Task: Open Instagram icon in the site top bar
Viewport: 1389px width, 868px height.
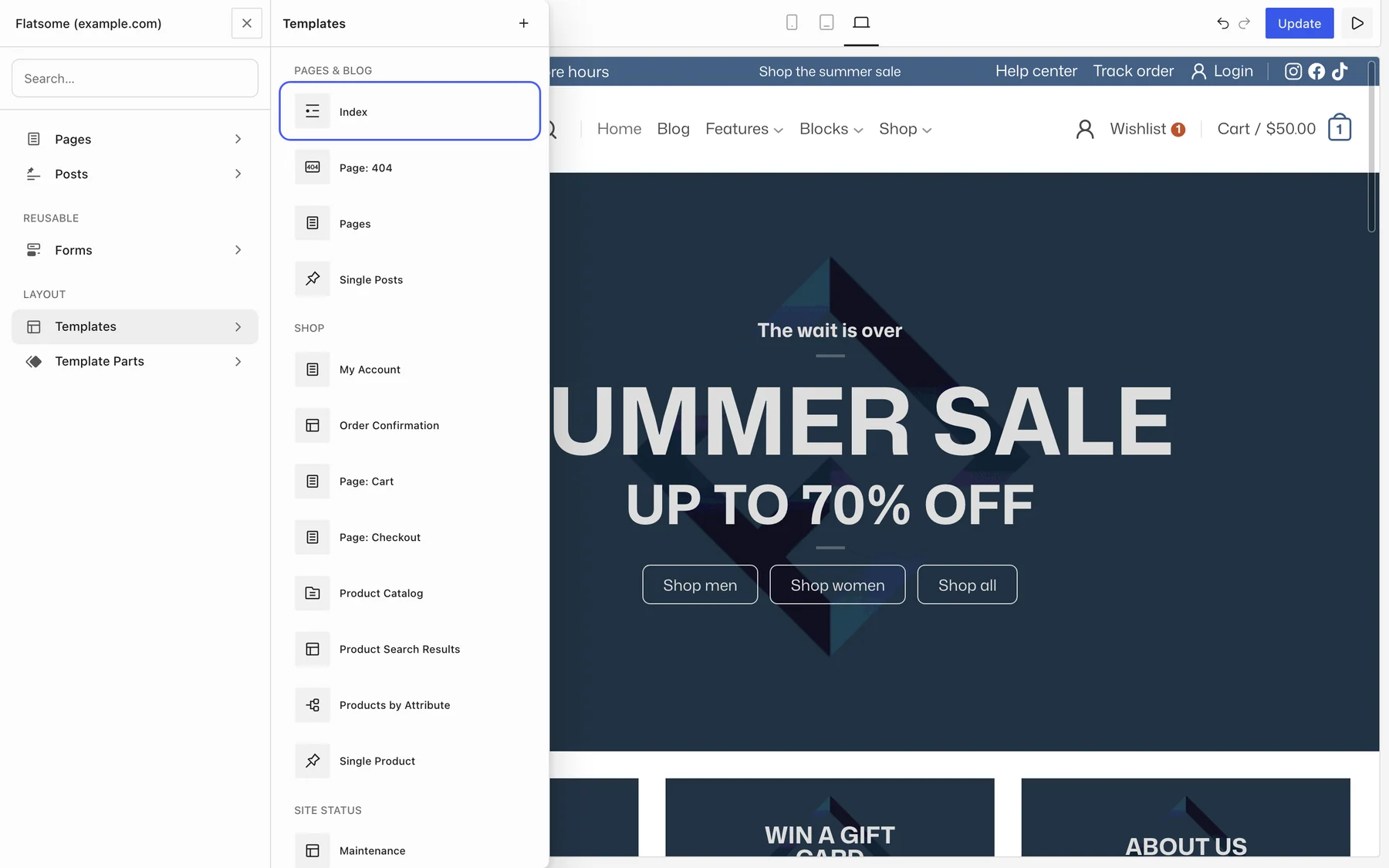Action: (x=1293, y=71)
